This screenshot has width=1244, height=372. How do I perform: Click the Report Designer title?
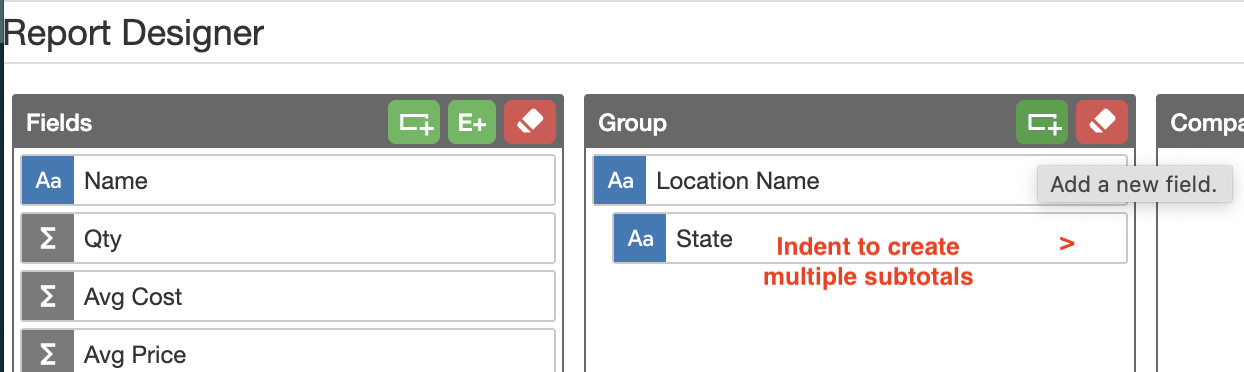click(x=134, y=33)
